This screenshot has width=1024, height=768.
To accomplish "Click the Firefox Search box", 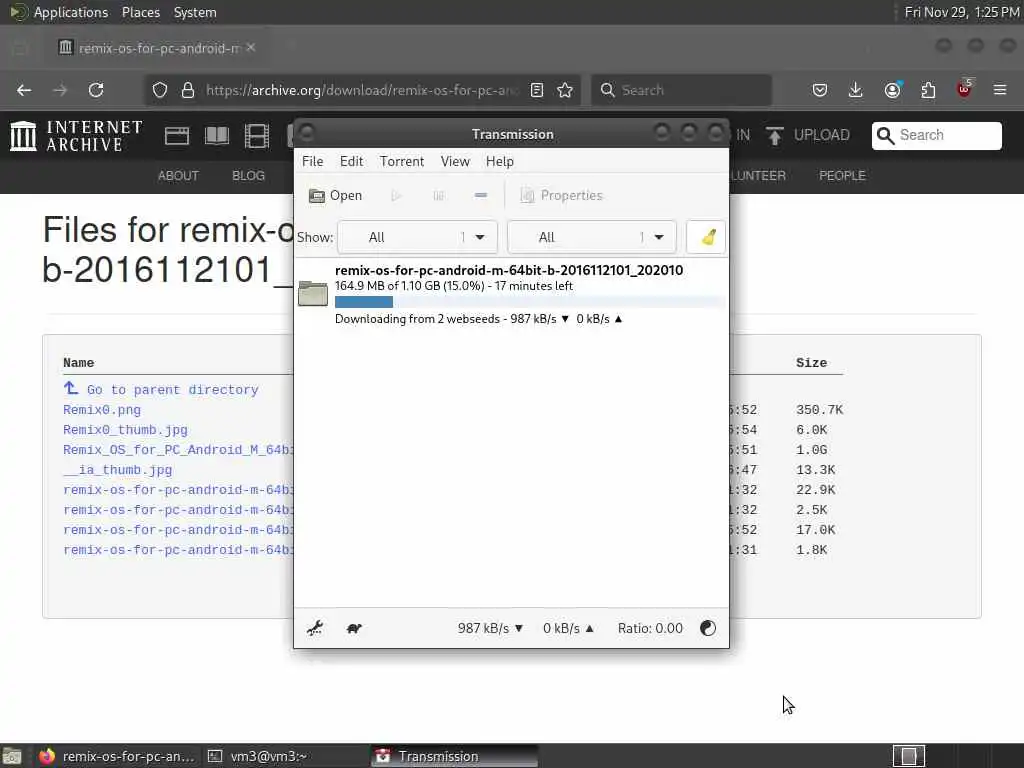I will 681,90.
